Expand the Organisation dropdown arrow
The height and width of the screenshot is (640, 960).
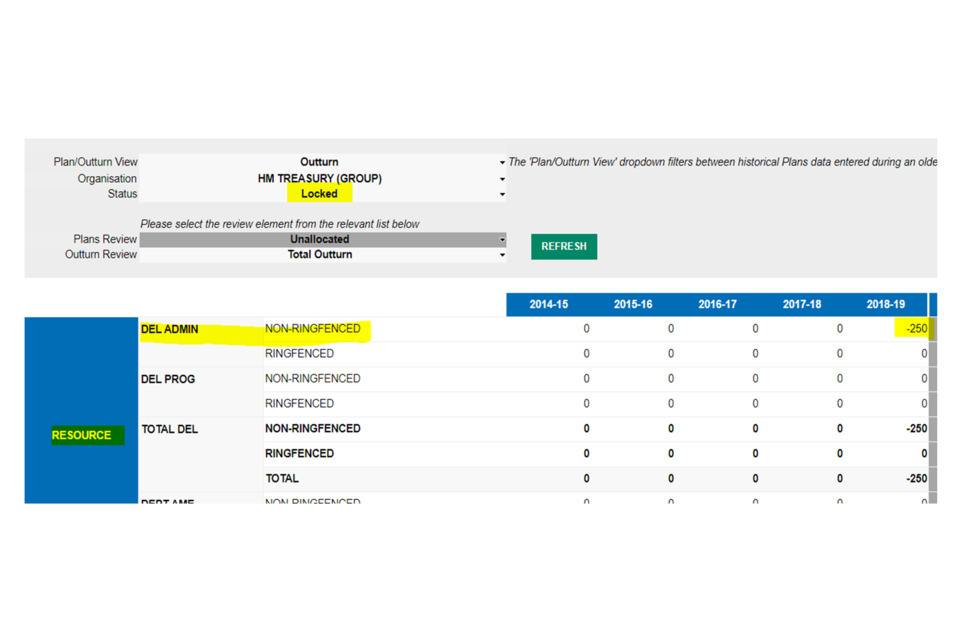(x=502, y=179)
